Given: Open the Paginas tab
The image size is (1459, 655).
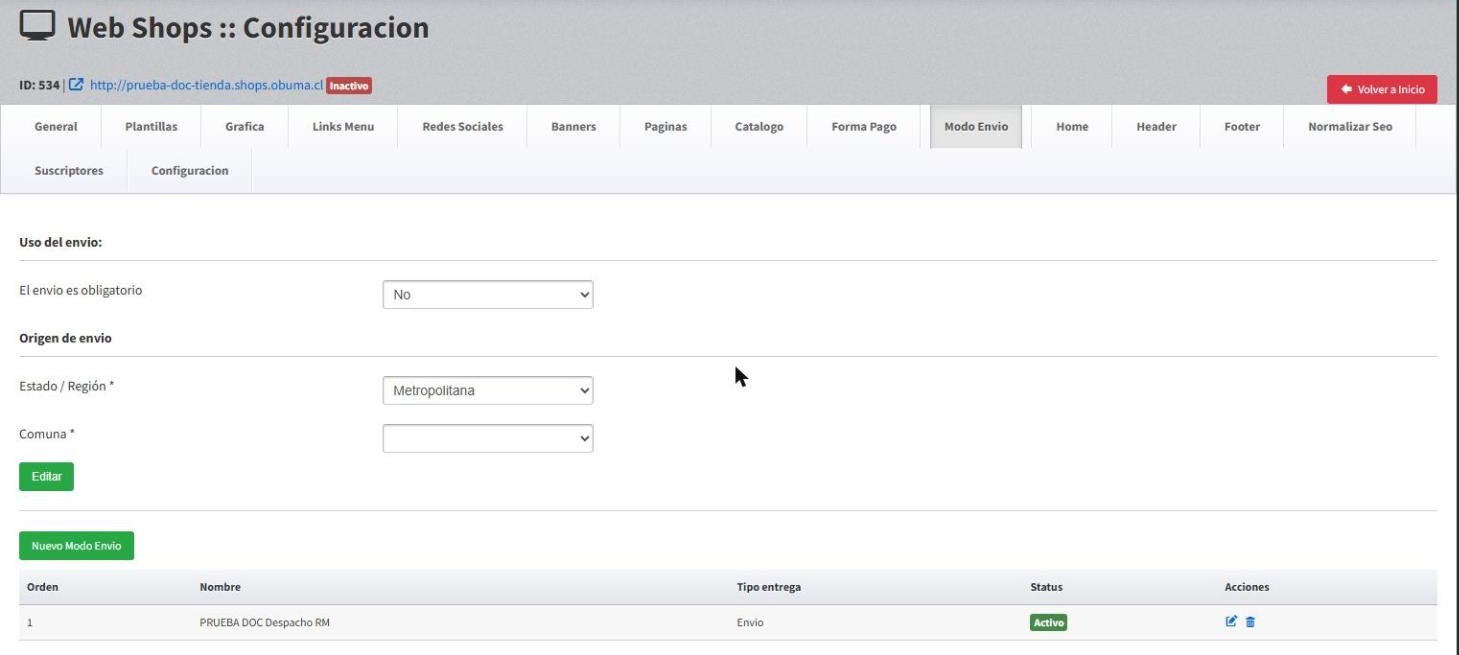Looking at the screenshot, I should [x=666, y=127].
